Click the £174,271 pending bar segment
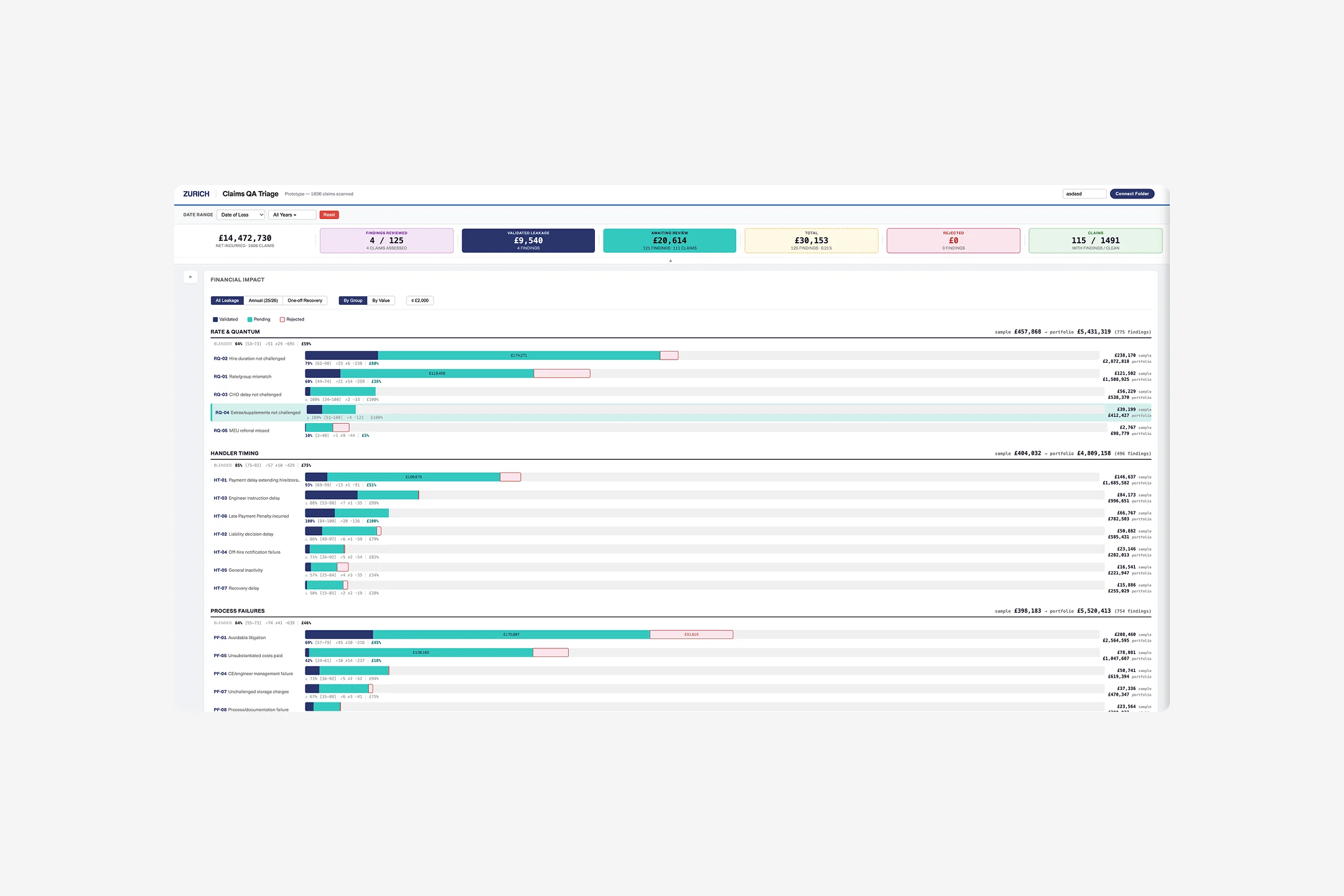Screen dimensions: 1344x896 coord(519,355)
